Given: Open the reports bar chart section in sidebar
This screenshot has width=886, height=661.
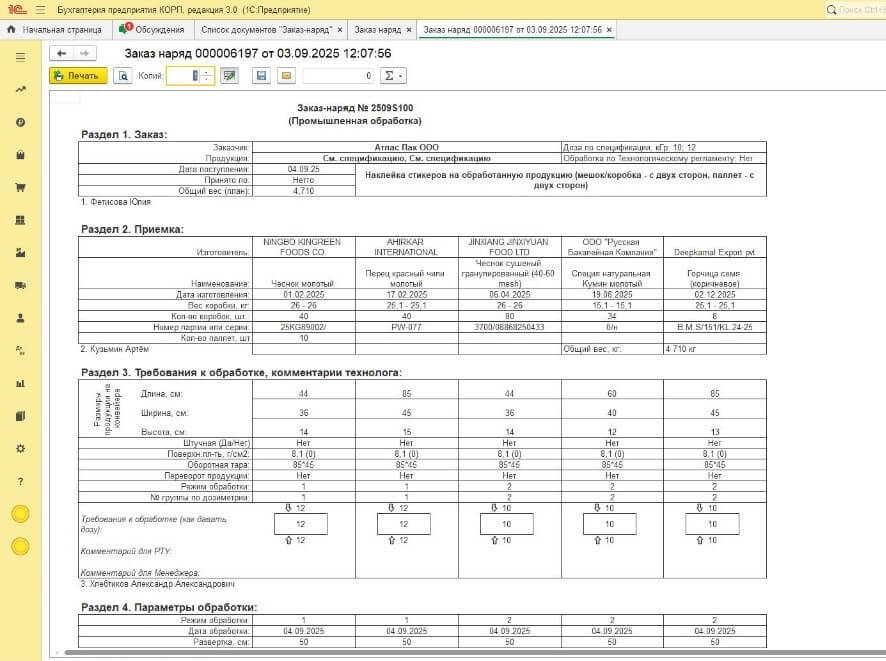Looking at the screenshot, I should (x=20, y=384).
